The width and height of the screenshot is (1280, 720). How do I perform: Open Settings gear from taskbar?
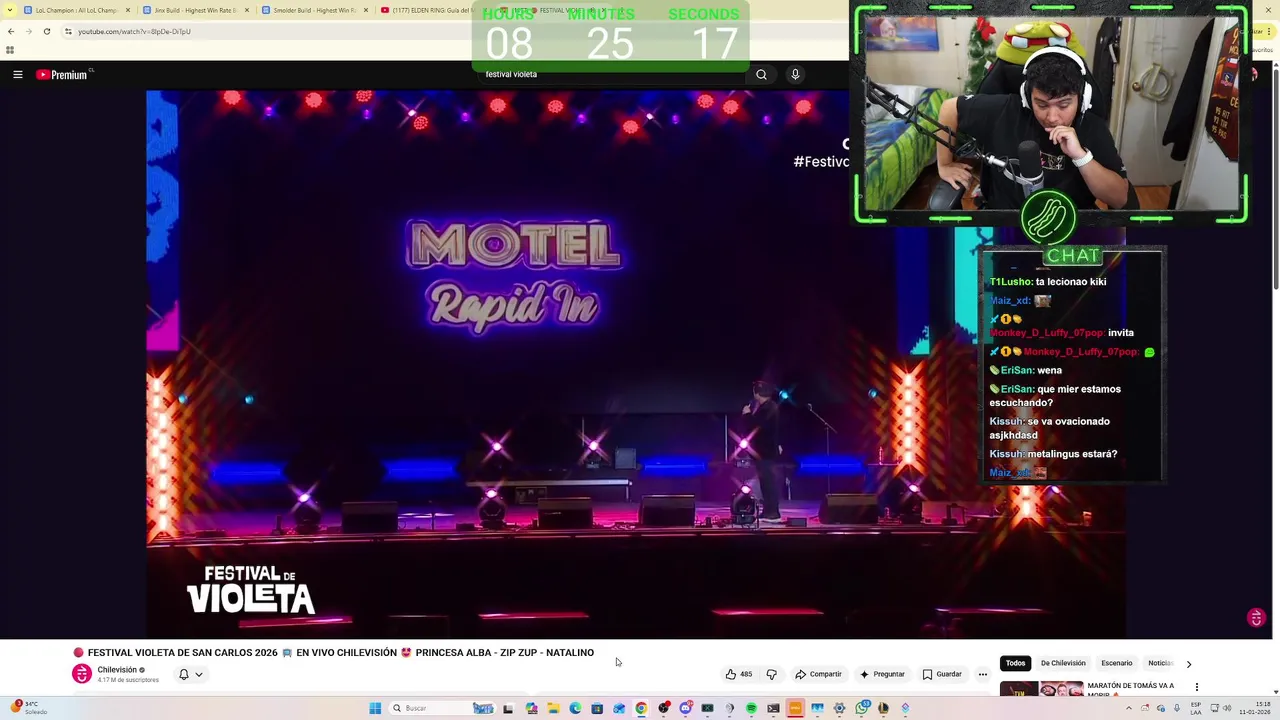tap(839, 708)
